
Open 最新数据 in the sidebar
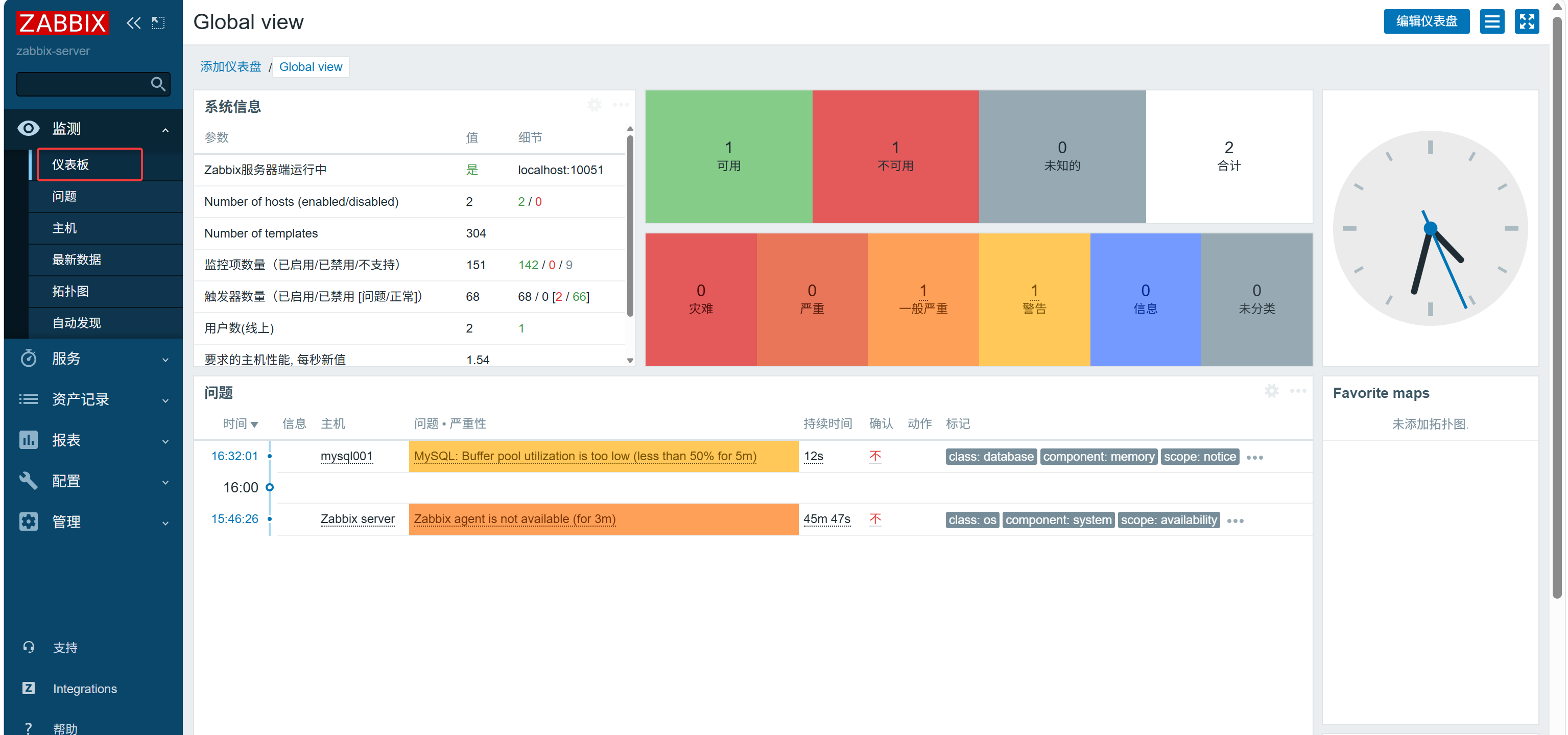click(x=105, y=259)
